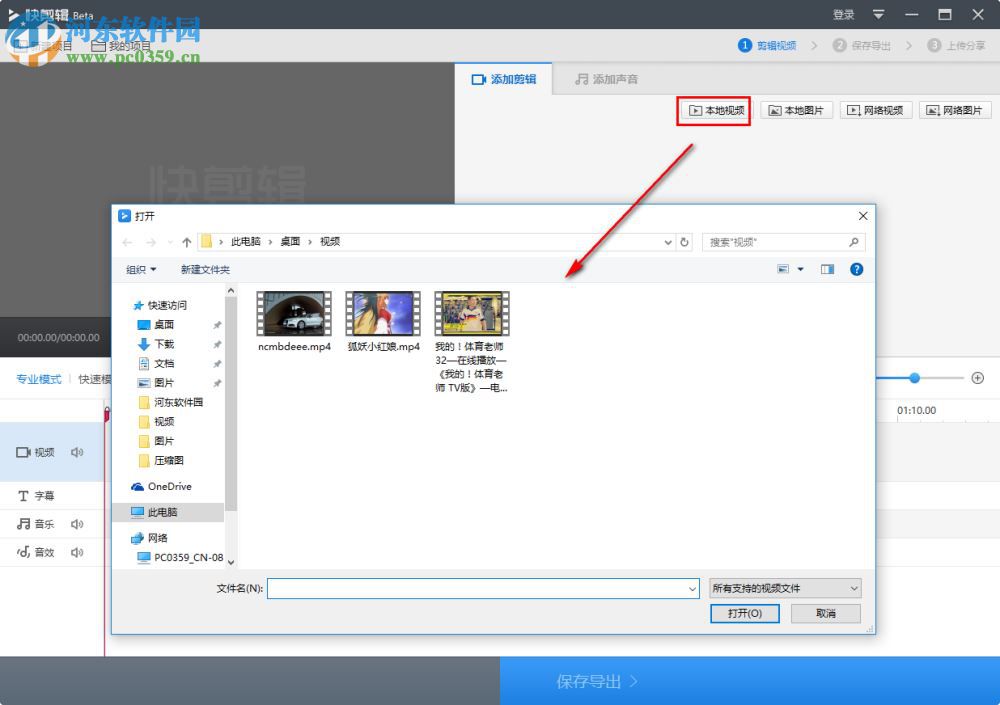1000x705 pixels.
Task: Open the 组织 organize menu
Action: pos(141,269)
